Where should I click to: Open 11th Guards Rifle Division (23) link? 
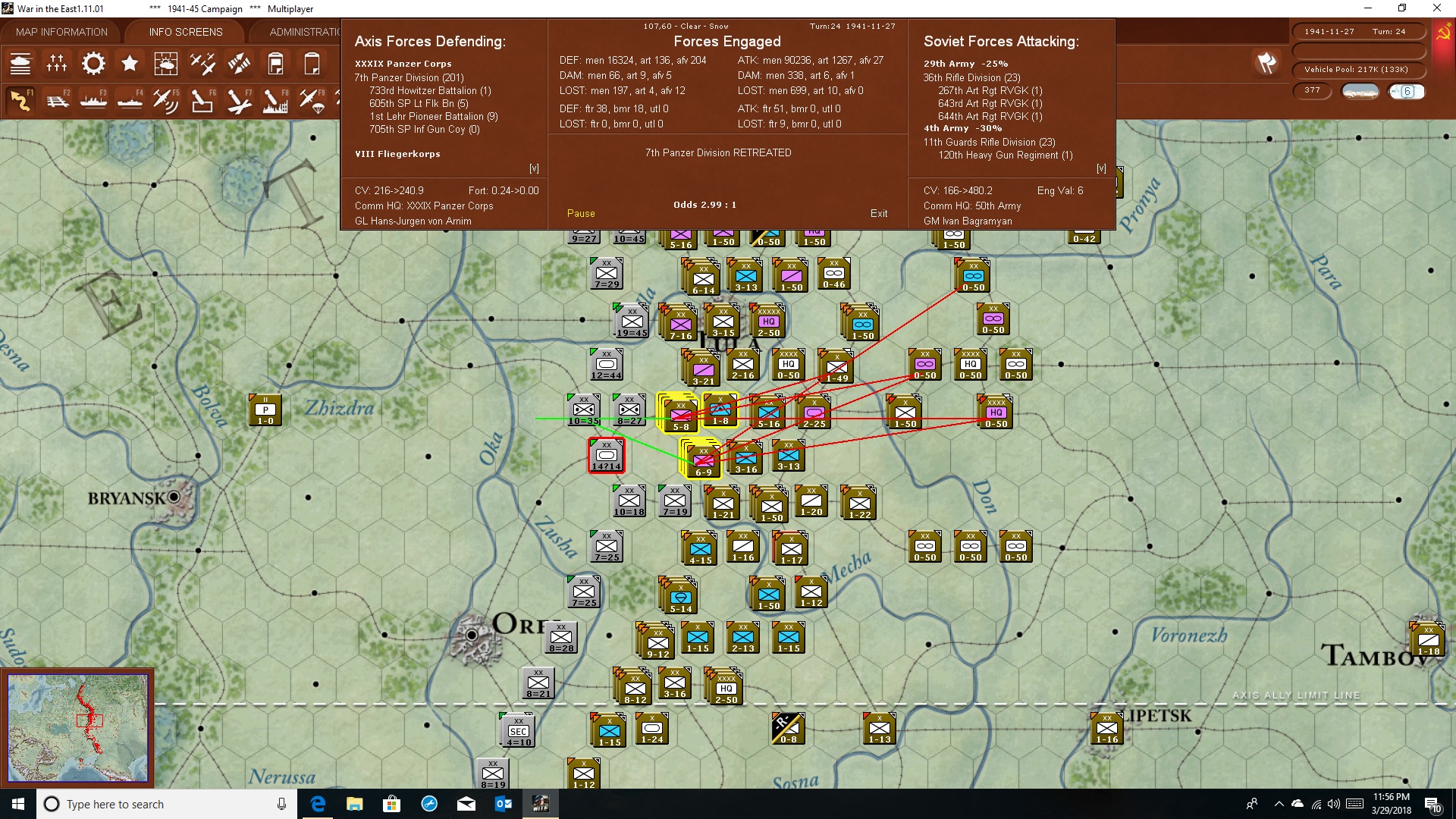(x=989, y=142)
